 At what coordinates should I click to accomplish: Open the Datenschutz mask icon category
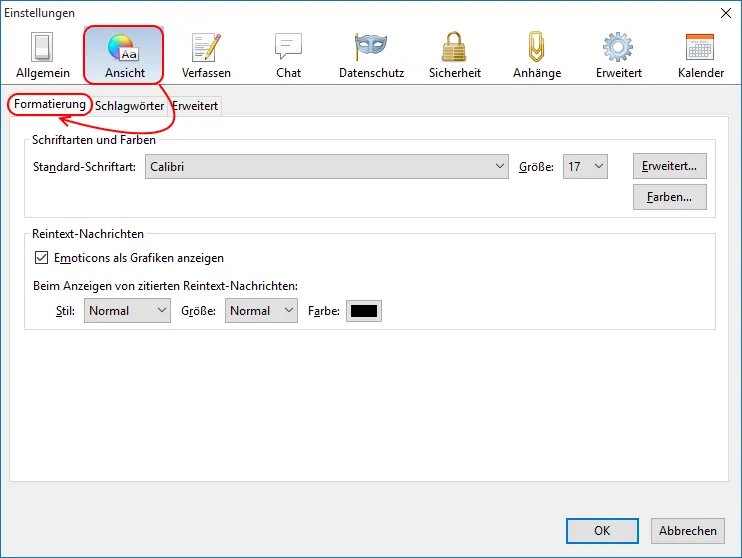point(371,55)
